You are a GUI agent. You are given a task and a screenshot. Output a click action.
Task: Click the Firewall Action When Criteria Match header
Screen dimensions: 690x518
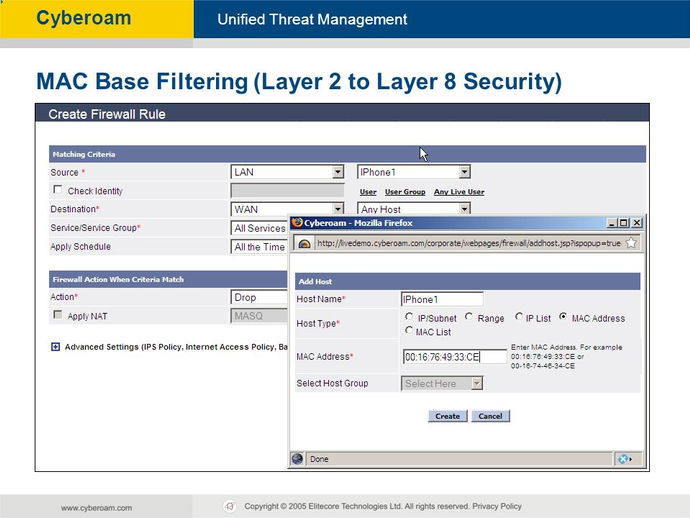click(168, 279)
